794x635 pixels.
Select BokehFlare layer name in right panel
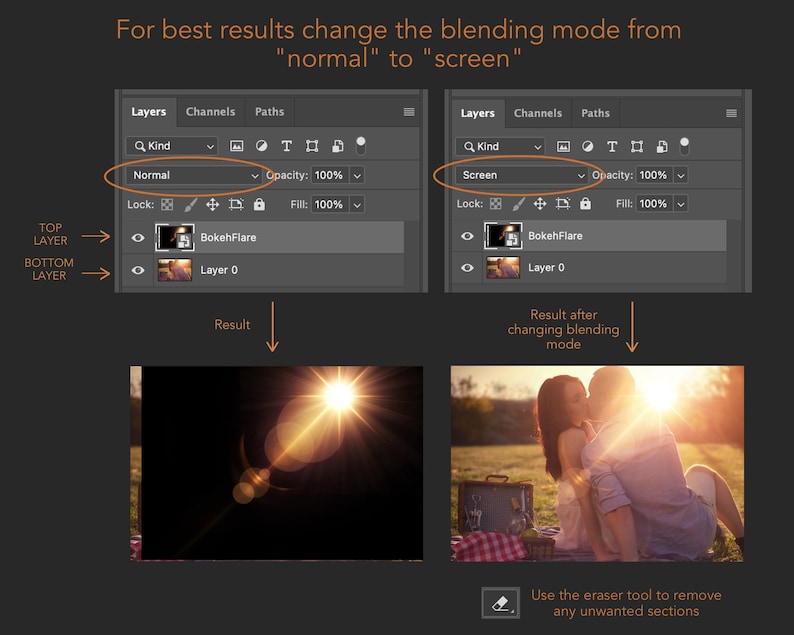tap(555, 236)
